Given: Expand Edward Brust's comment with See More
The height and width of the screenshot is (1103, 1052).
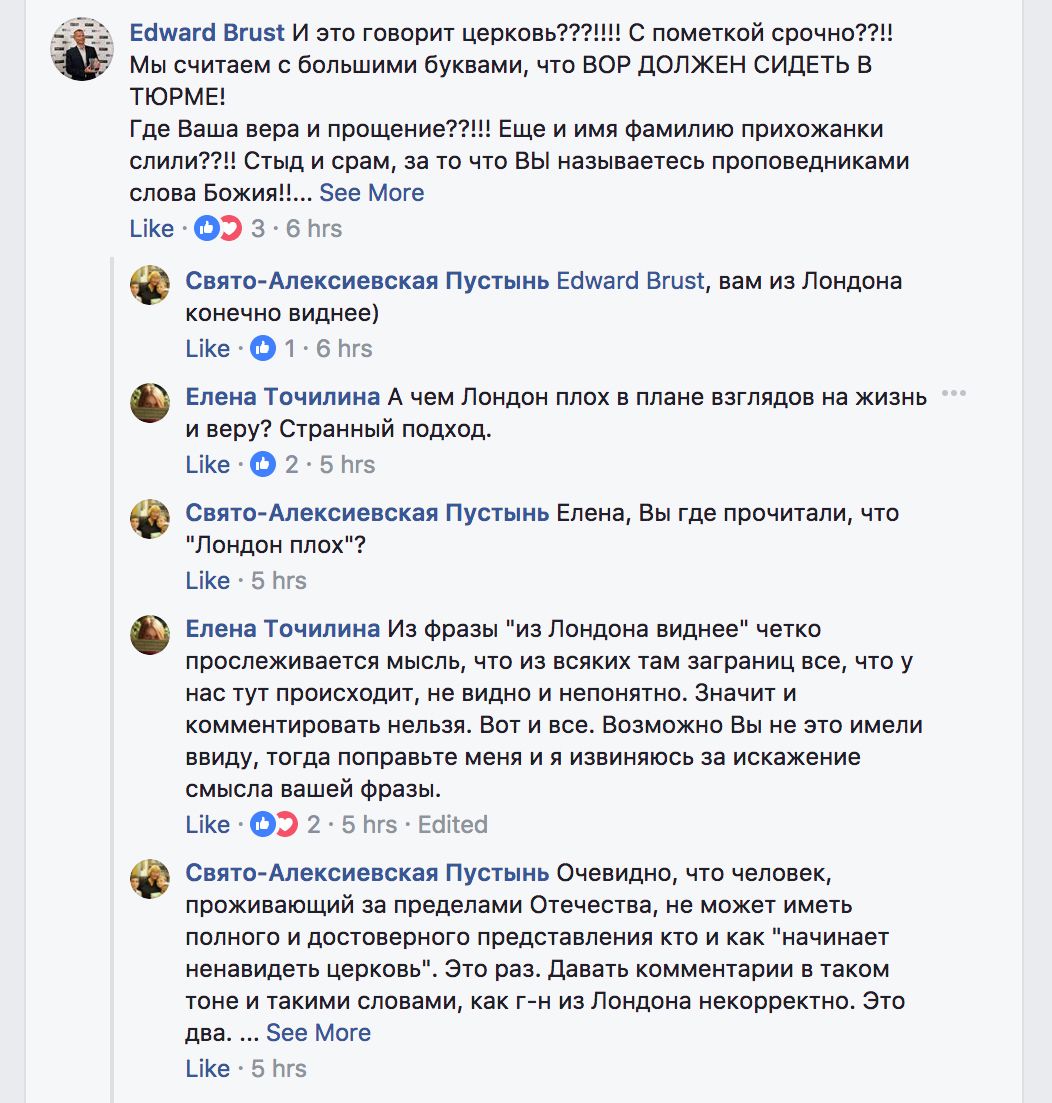Looking at the screenshot, I should click(371, 193).
